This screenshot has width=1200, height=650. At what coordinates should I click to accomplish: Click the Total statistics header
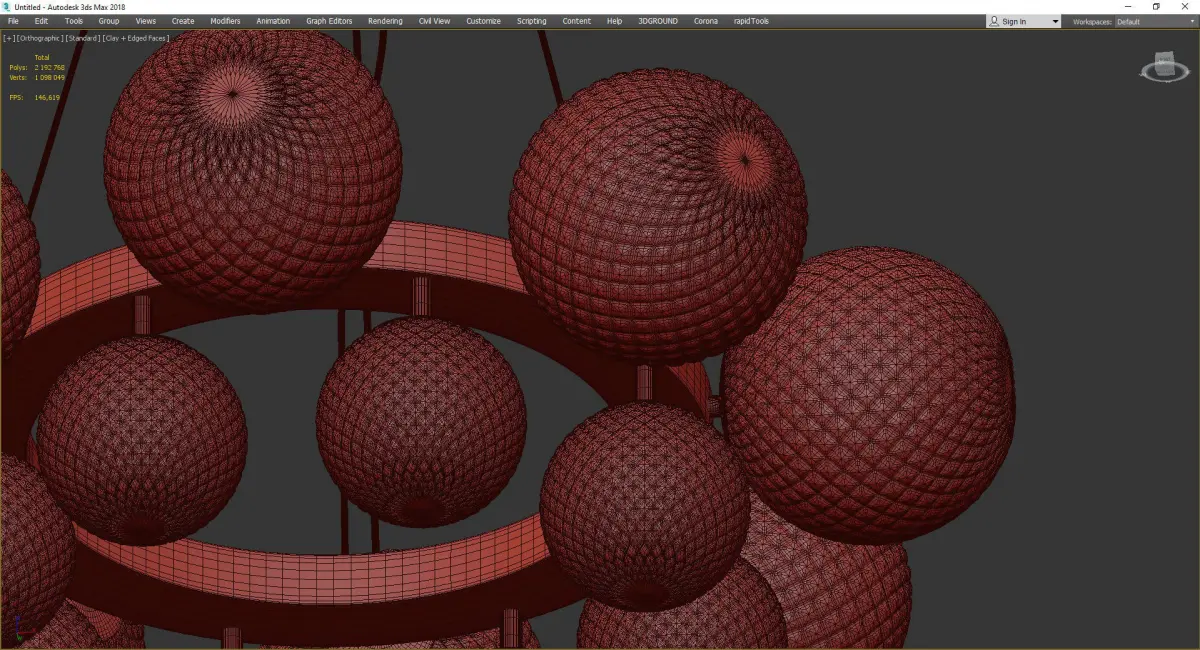(42, 57)
